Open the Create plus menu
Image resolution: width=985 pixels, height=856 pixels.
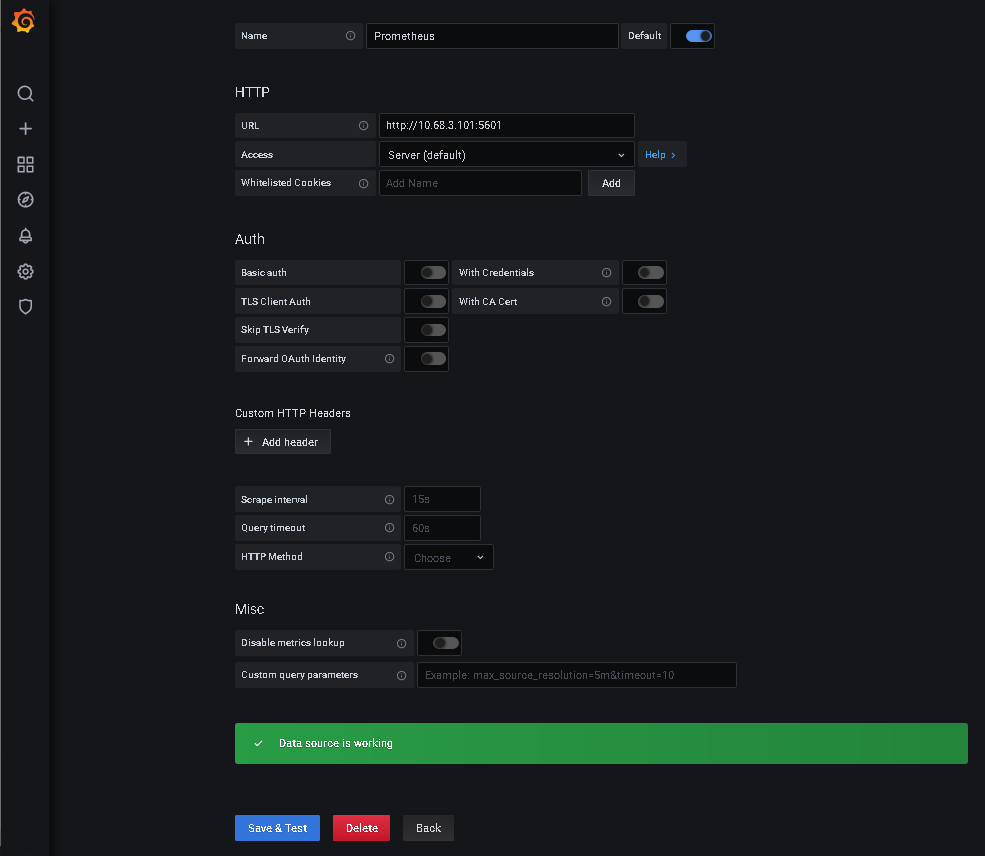point(25,129)
